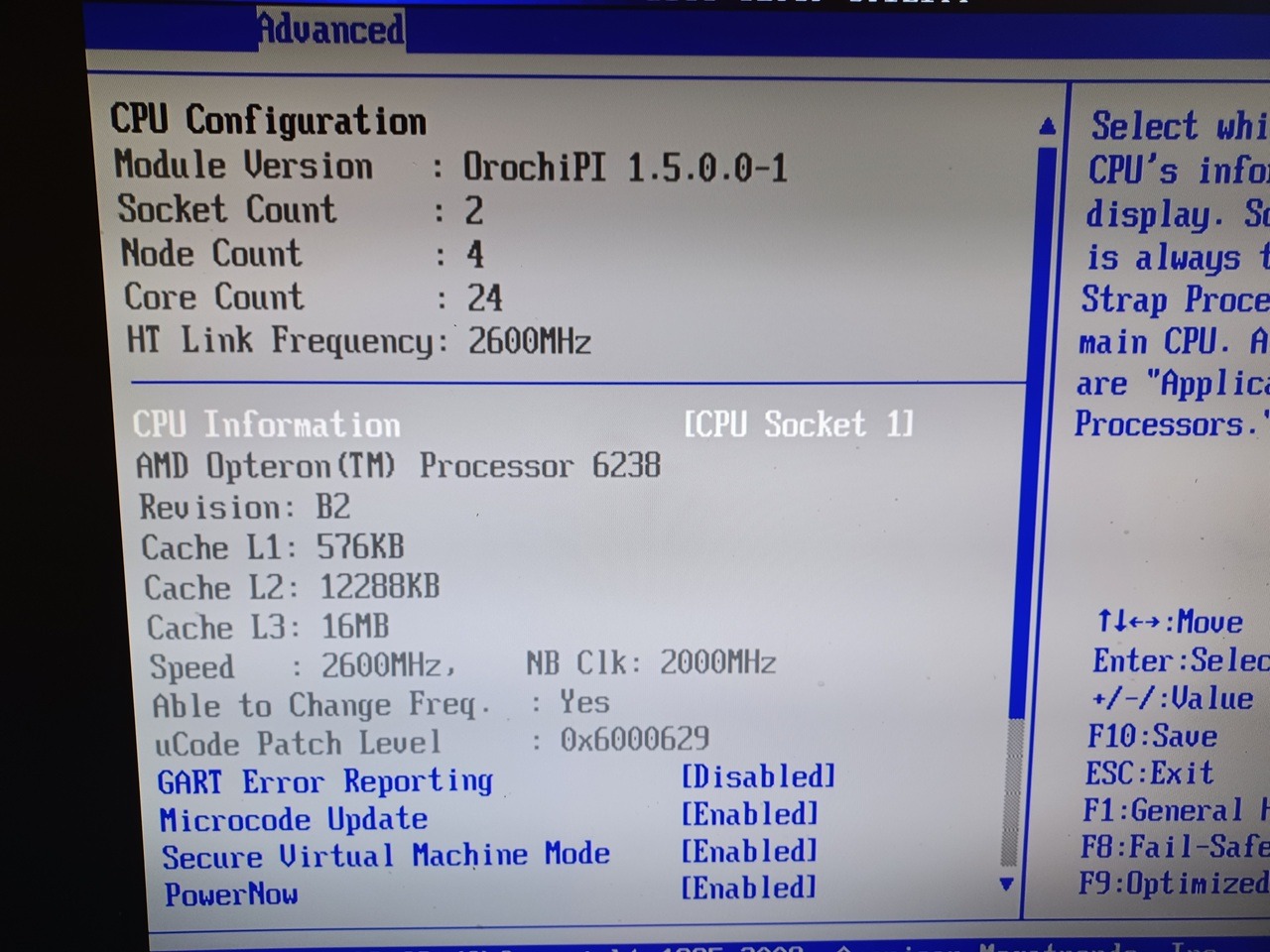Open the Advanced tab
The height and width of the screenshot is (952, 1270).
point(330,29)
